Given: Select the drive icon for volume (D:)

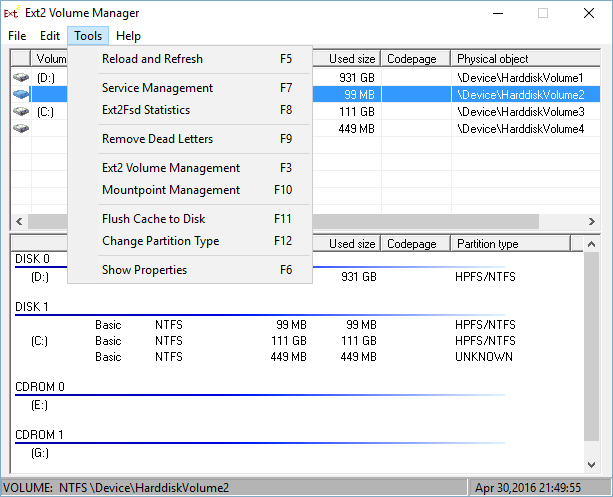Looking at the screenshot, I should click(21, 77).
